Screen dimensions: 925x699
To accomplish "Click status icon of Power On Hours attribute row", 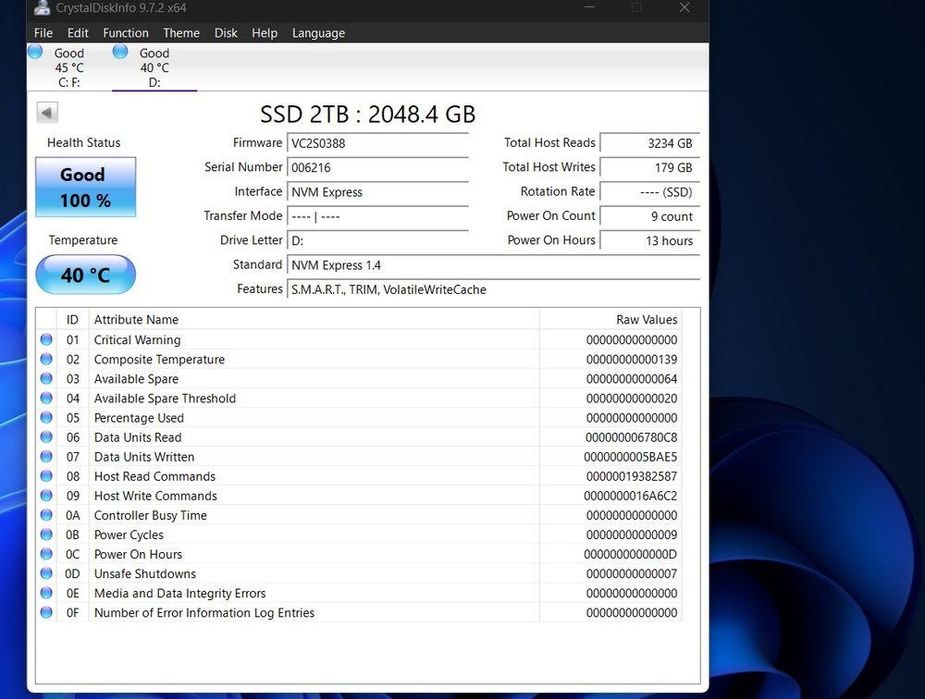I will tap(46, 554).
